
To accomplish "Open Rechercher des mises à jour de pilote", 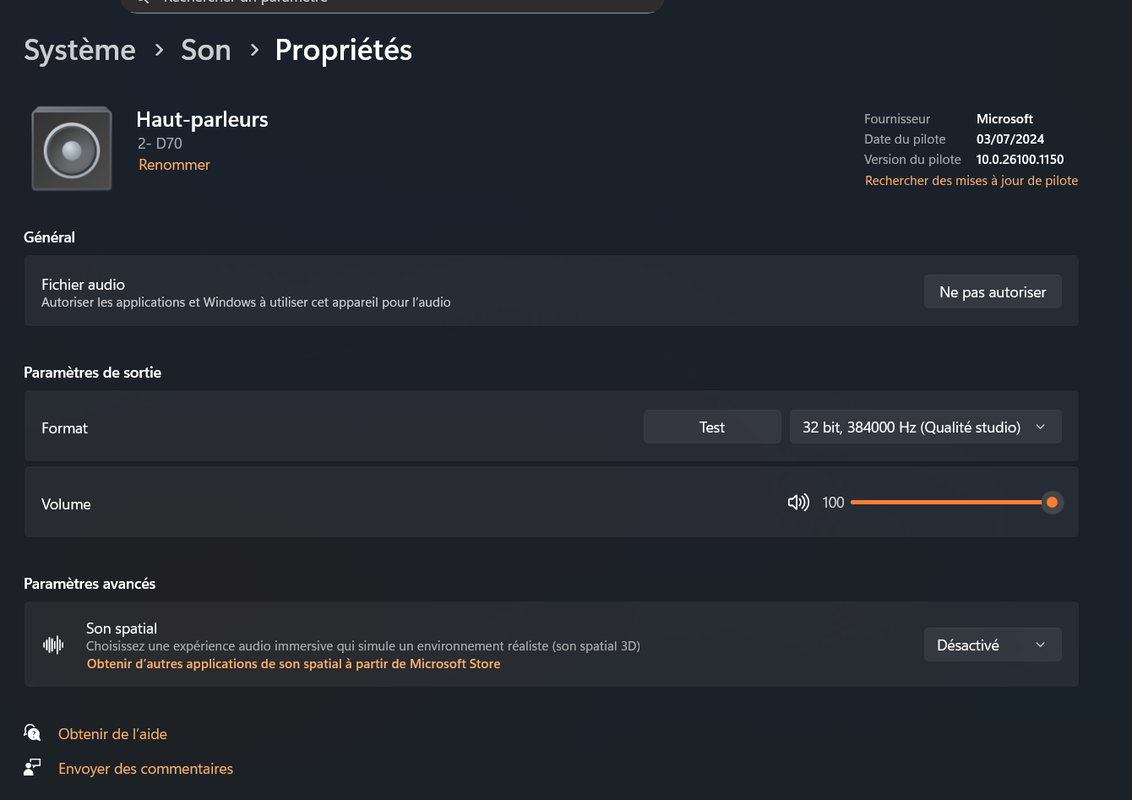I will point(971,181).
